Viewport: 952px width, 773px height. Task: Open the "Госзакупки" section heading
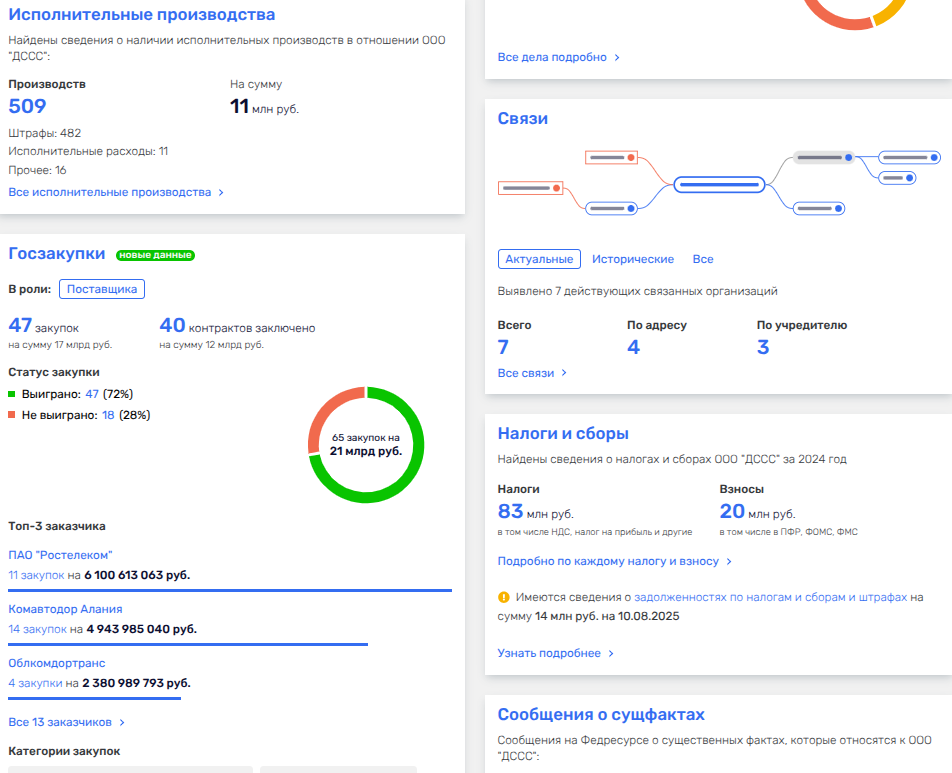(x=57, y=254)
